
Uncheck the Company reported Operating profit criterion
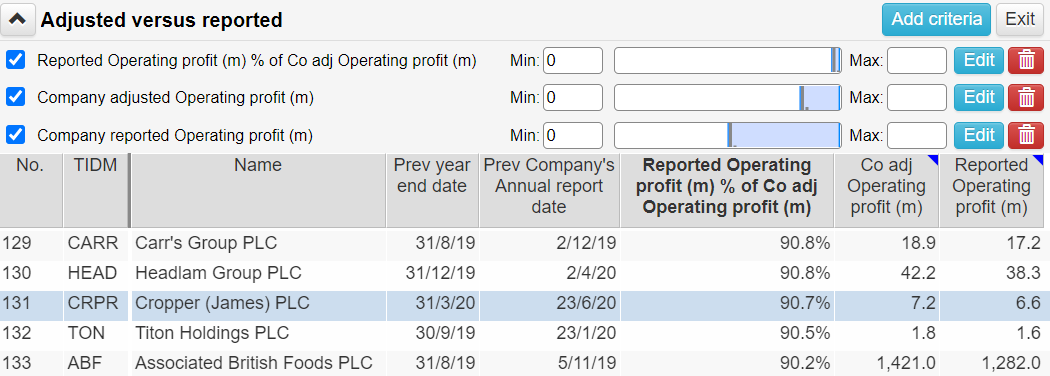15,135
